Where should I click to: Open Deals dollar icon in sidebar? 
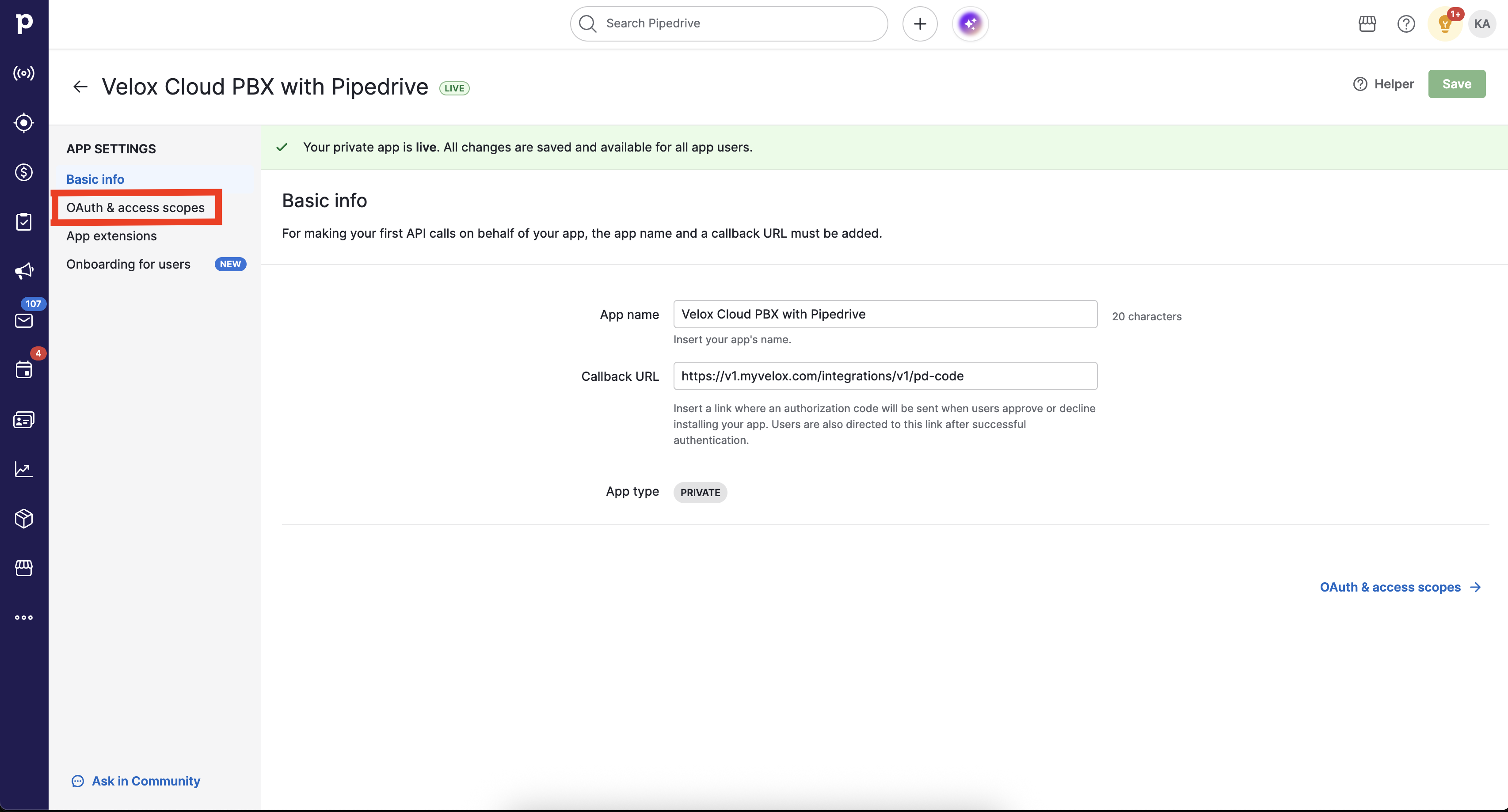click(x=23, y=172)
